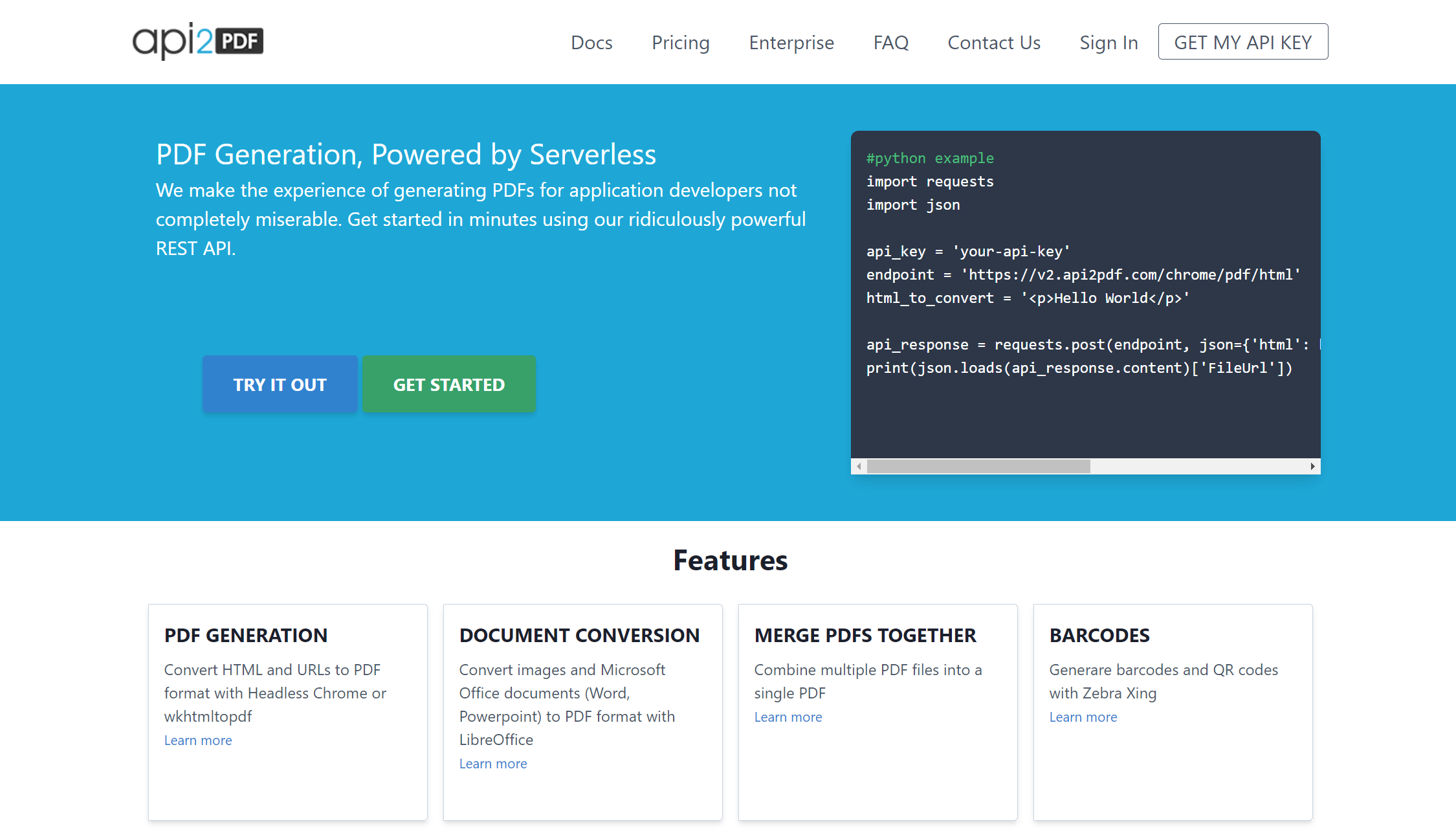The image size is (1456, 835).
Task: Click 'Generare barcodes and QR codes' text
Action: [x=1164, y=681]
